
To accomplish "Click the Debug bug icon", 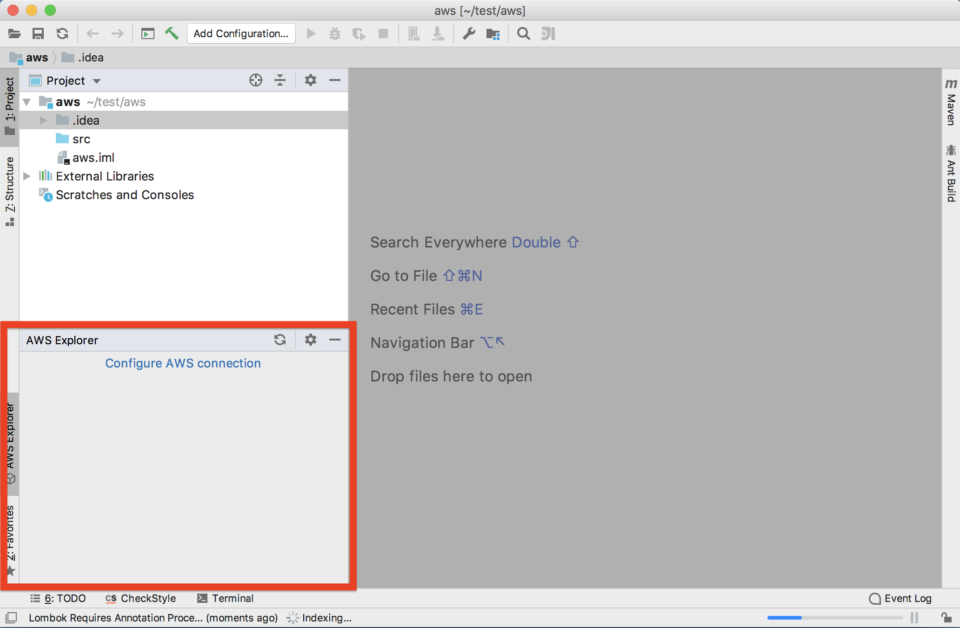I will pyautogui.click(x=335, y=34).
